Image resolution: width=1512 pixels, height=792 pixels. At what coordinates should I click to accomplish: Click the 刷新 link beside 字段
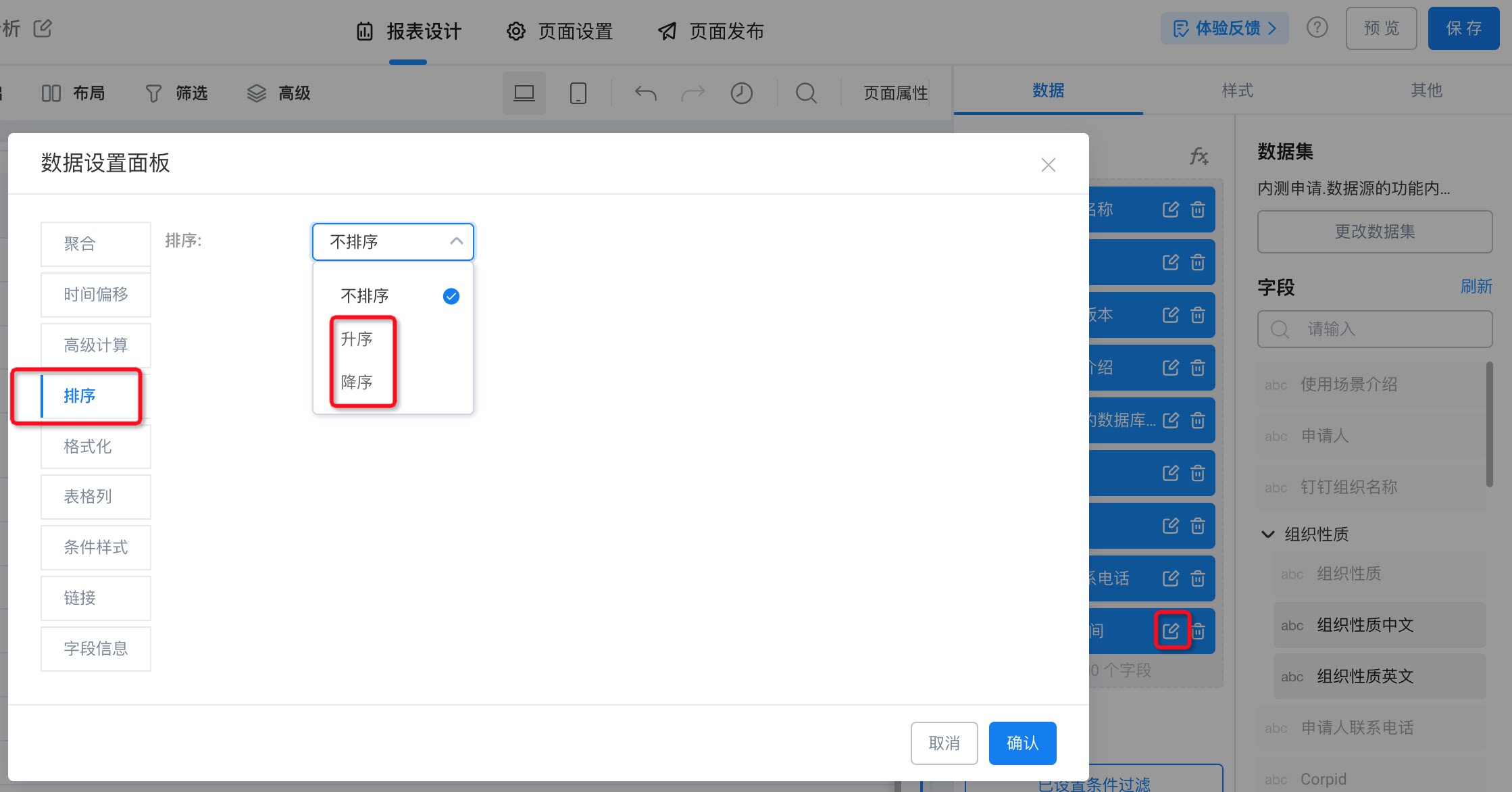pos(1476,287)
